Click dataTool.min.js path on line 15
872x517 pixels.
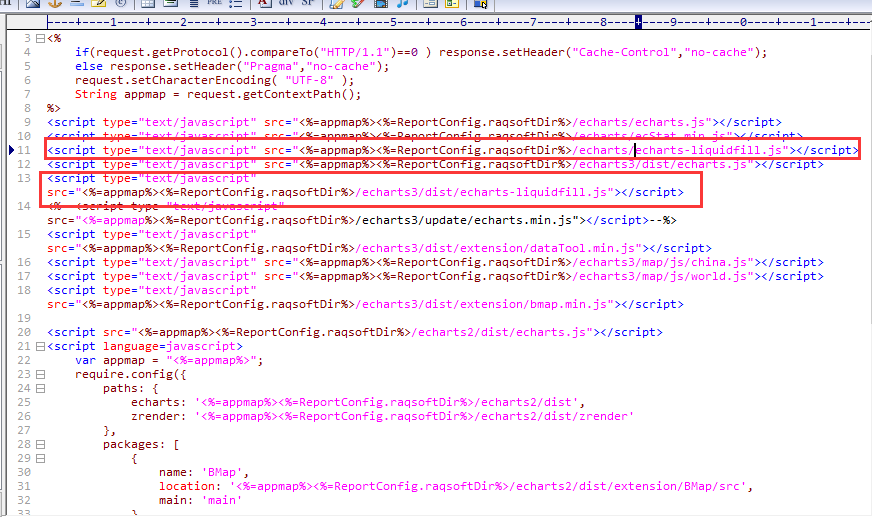pyautogui.click(x=582, y=248)
